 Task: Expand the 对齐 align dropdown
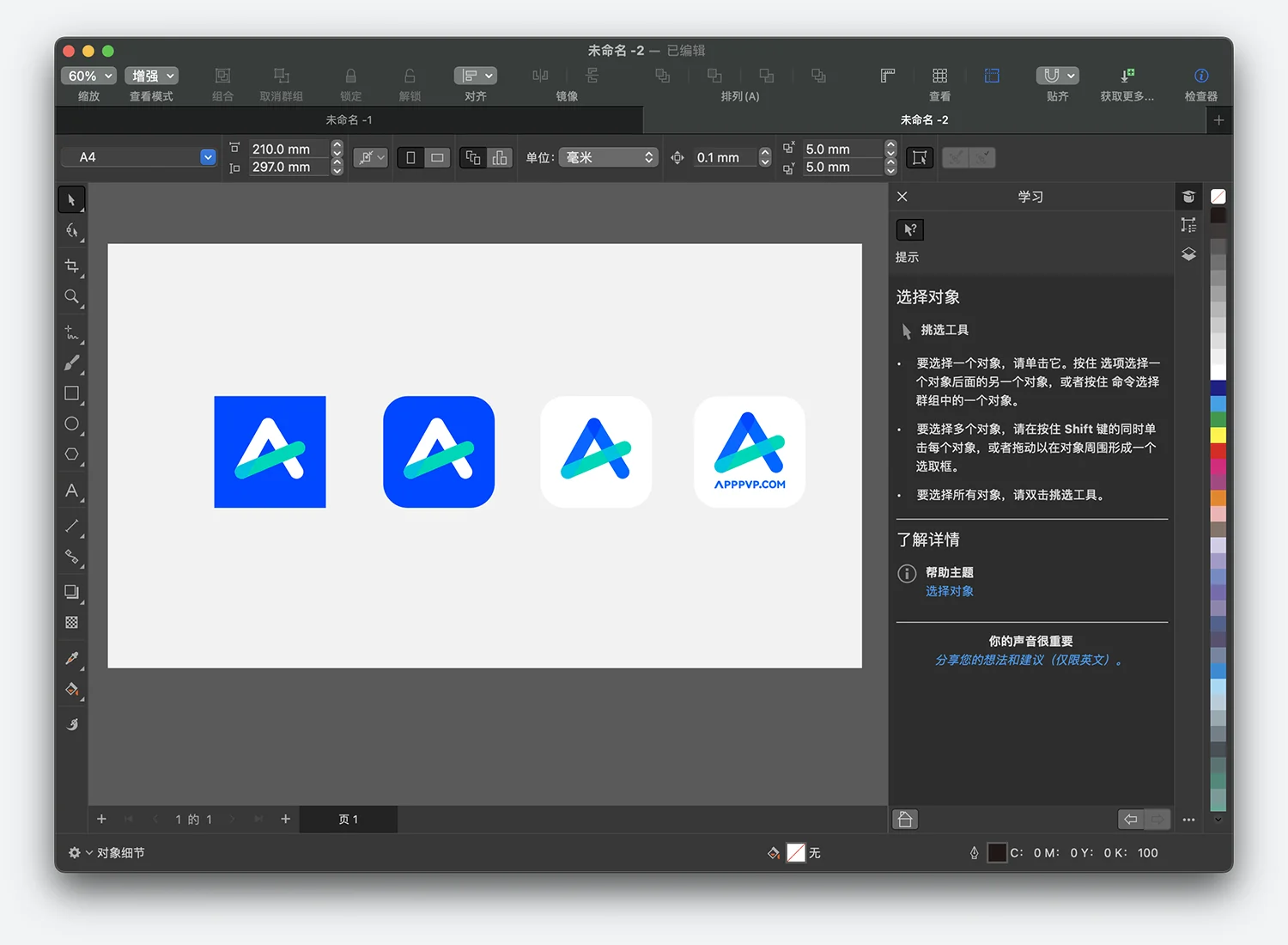tap(476, 76)
